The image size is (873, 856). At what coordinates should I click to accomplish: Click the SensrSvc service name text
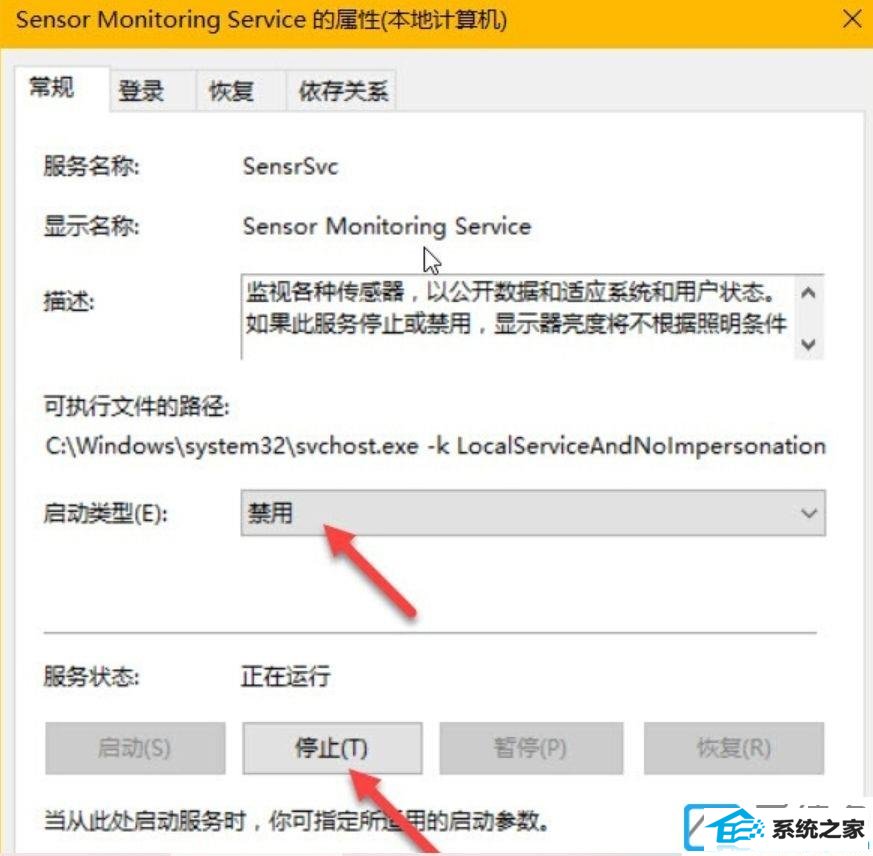point(291,167)
